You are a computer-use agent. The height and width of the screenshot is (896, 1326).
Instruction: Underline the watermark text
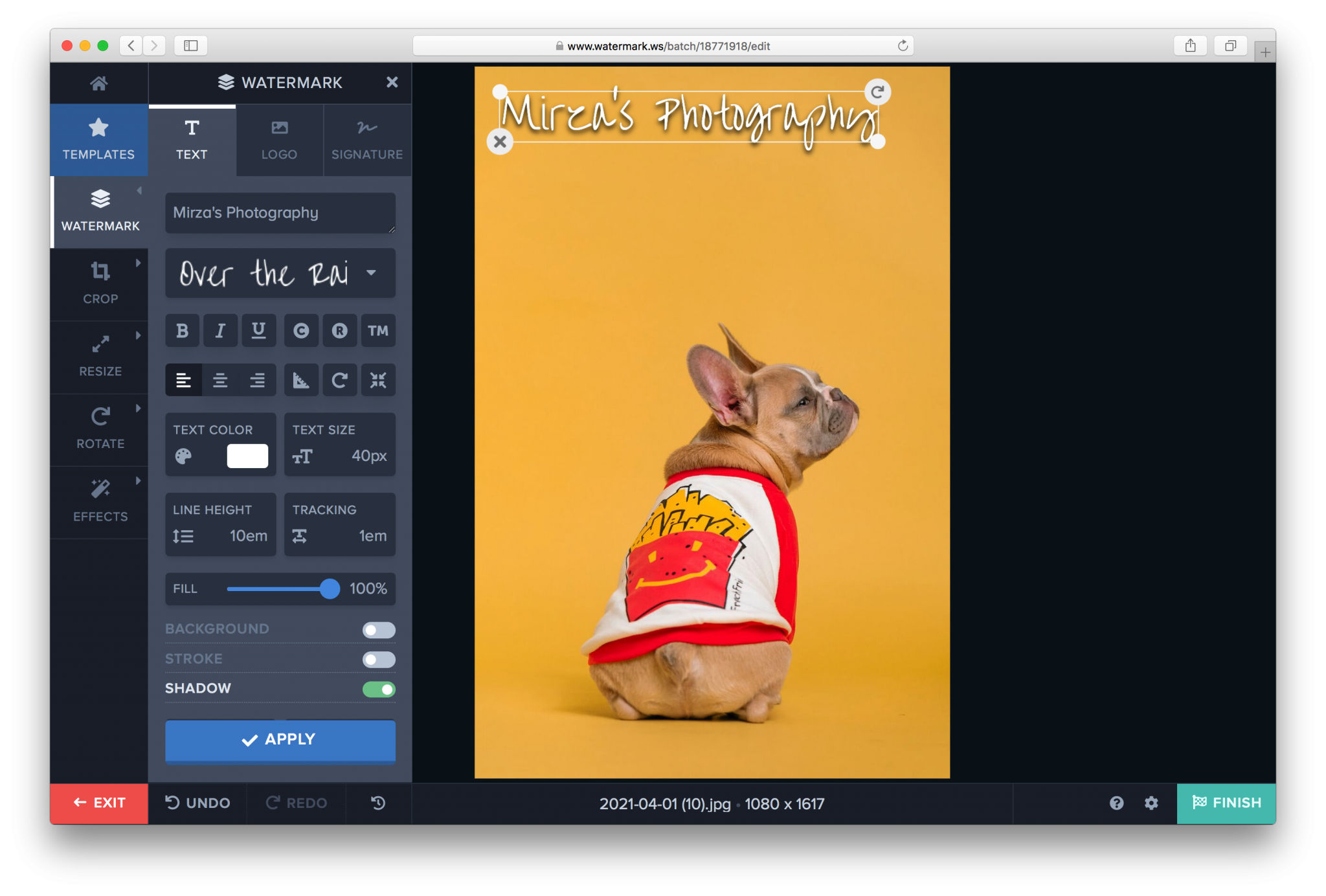[x=259, y=330]
